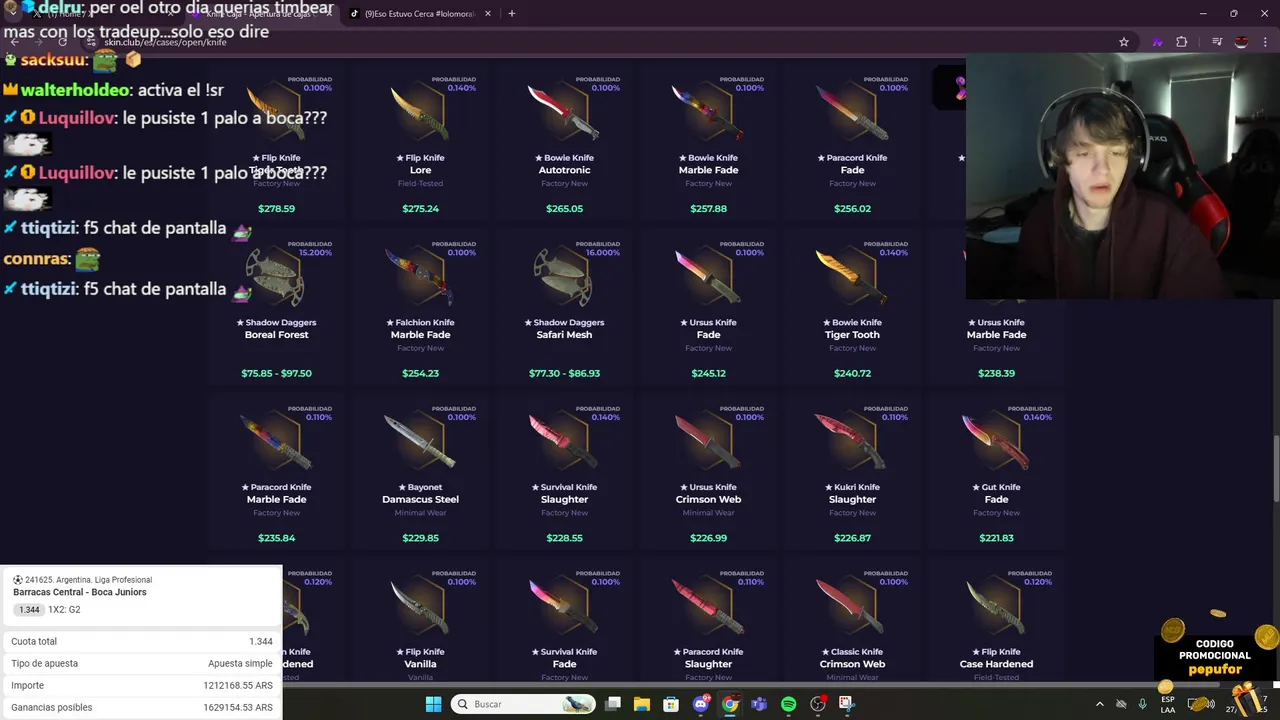Click the Apuesta simple bet type value
The height and width of the screenshot is (720, 1280).
[x=240, y=663]
